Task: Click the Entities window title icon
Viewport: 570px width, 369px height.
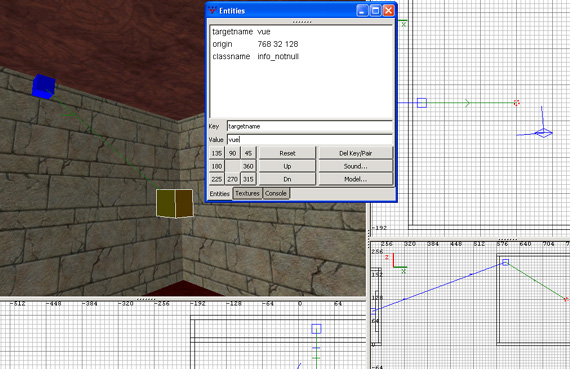Action: point(212,10)
